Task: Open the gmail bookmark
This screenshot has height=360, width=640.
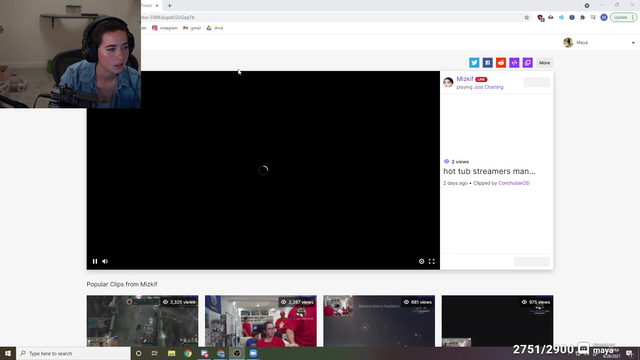Action: click(192, 28)
